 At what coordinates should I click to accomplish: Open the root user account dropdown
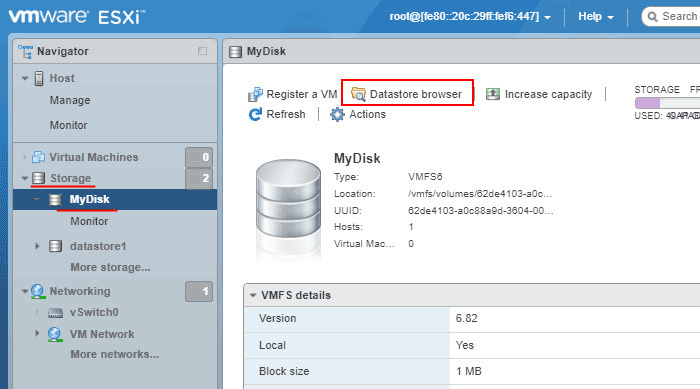[470, 17]
